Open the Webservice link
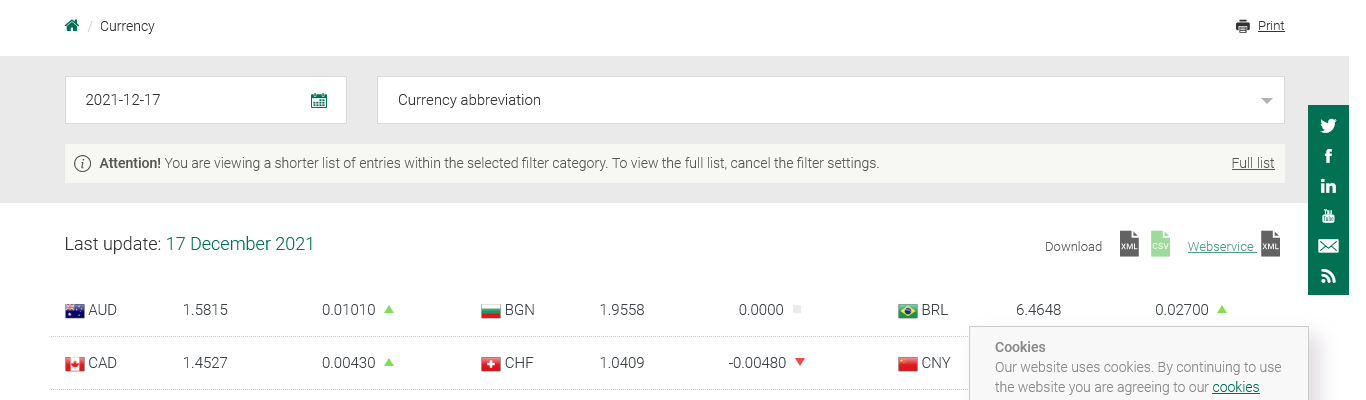1366x400 pixels. tap(1220, 247)
